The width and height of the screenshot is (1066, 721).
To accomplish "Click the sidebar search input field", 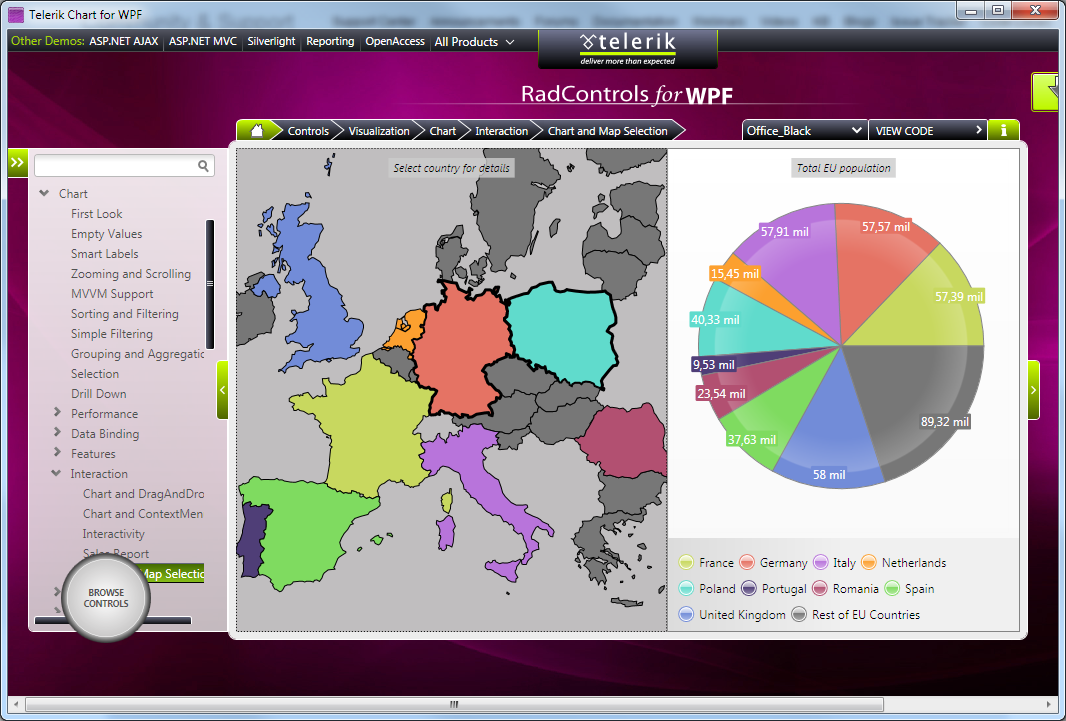I will [117, 165].
